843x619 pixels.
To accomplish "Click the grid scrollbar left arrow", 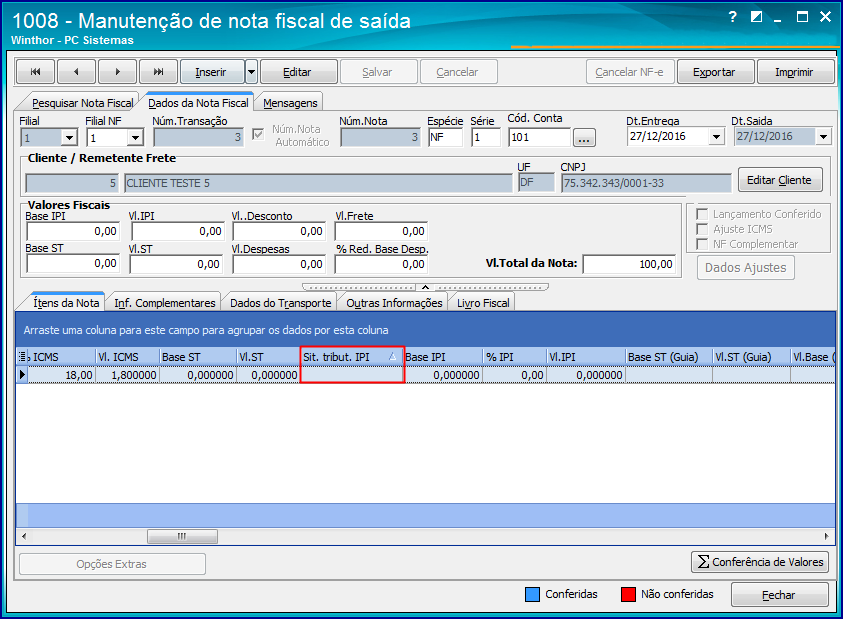I will [x=24, y=536].
